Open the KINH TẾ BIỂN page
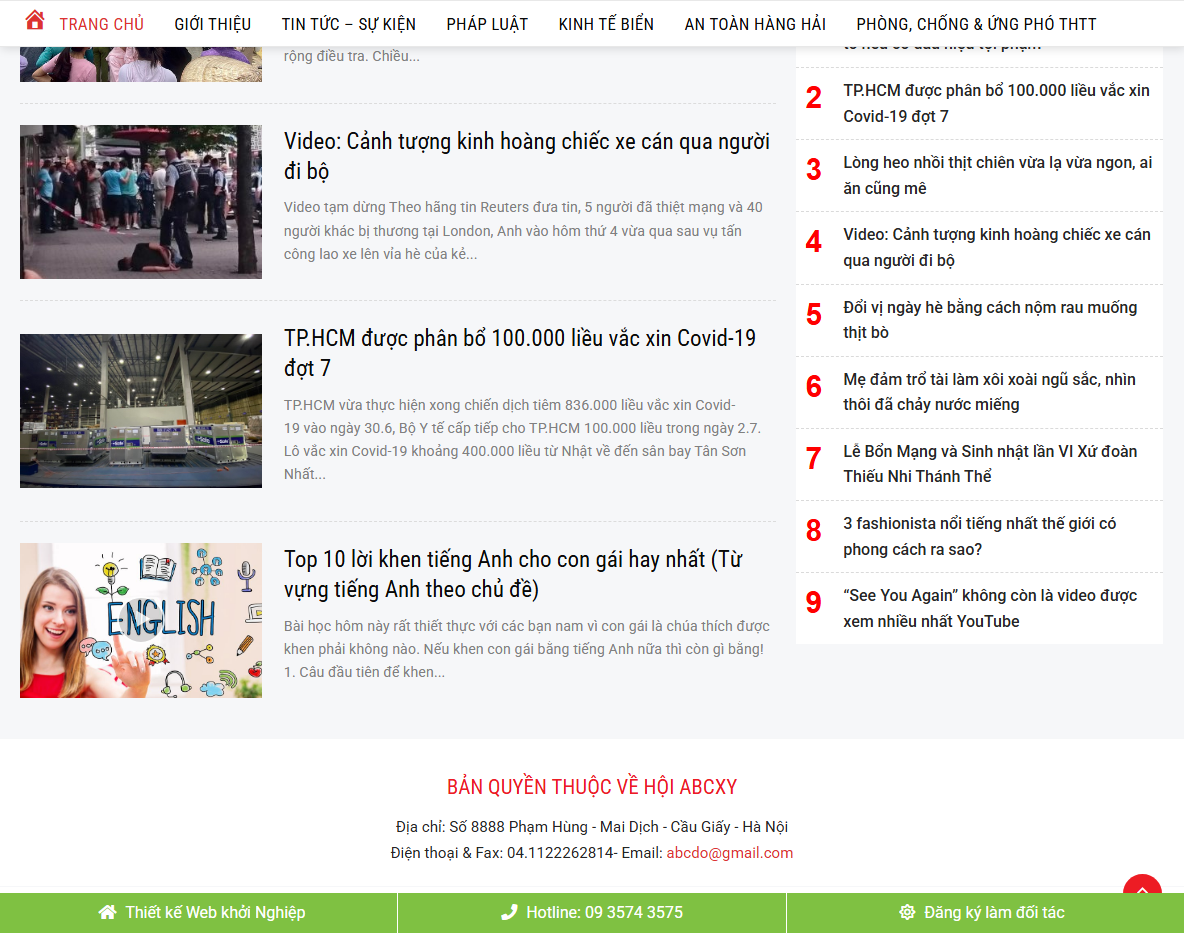 pyautogui.click(x=606, y=23)
